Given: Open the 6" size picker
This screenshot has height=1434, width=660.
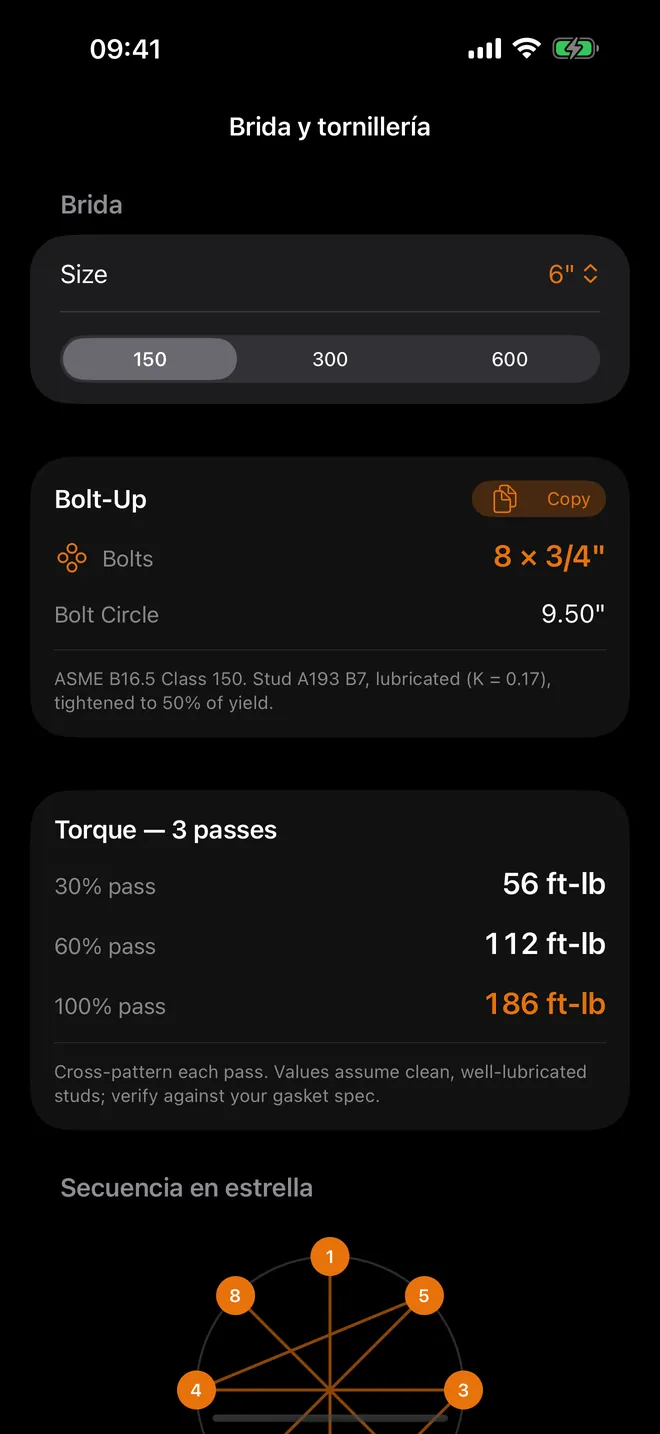Looking at the screenshot, I should (x=573, y=274).
